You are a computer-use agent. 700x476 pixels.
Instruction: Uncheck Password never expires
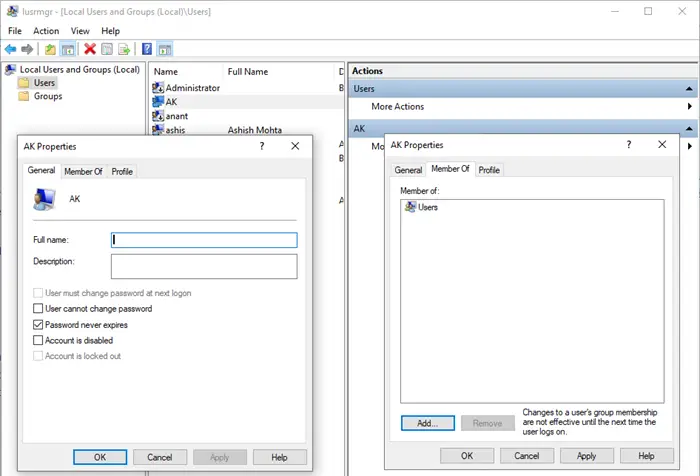(38, 325)
